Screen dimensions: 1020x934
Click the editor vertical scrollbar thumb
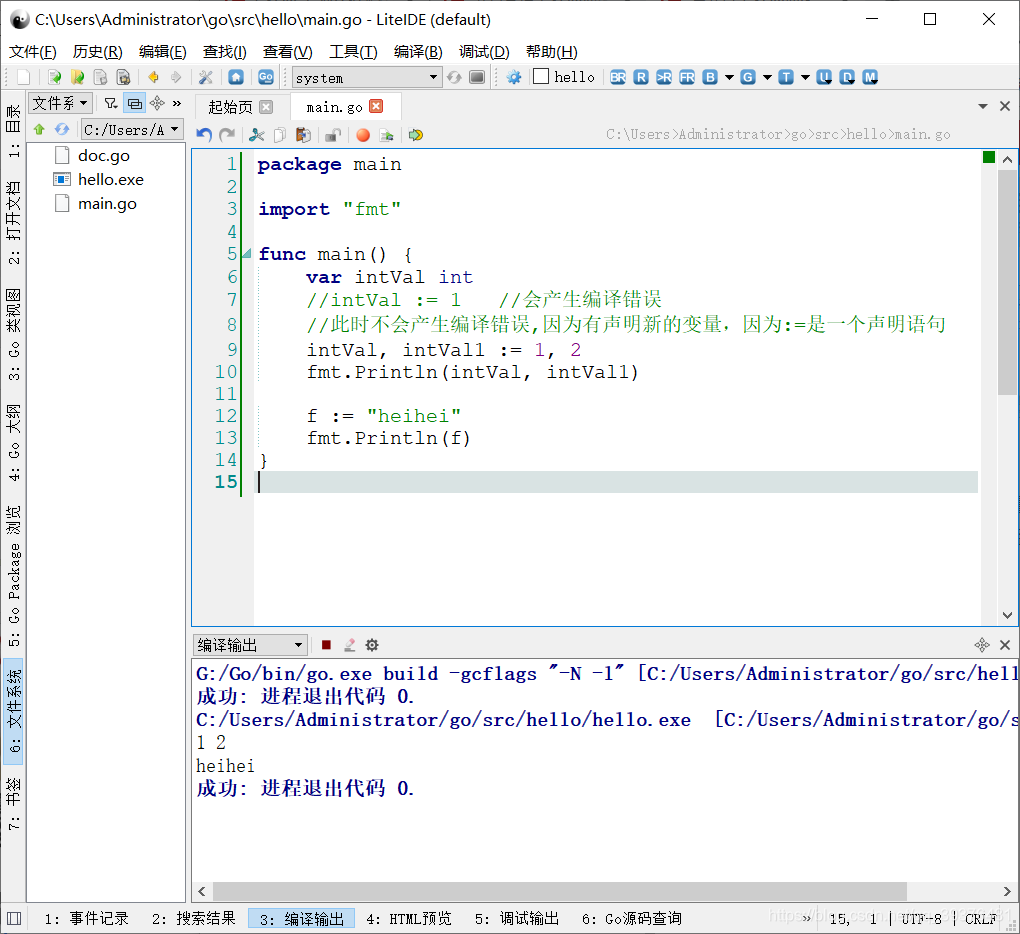(1007, 282)
